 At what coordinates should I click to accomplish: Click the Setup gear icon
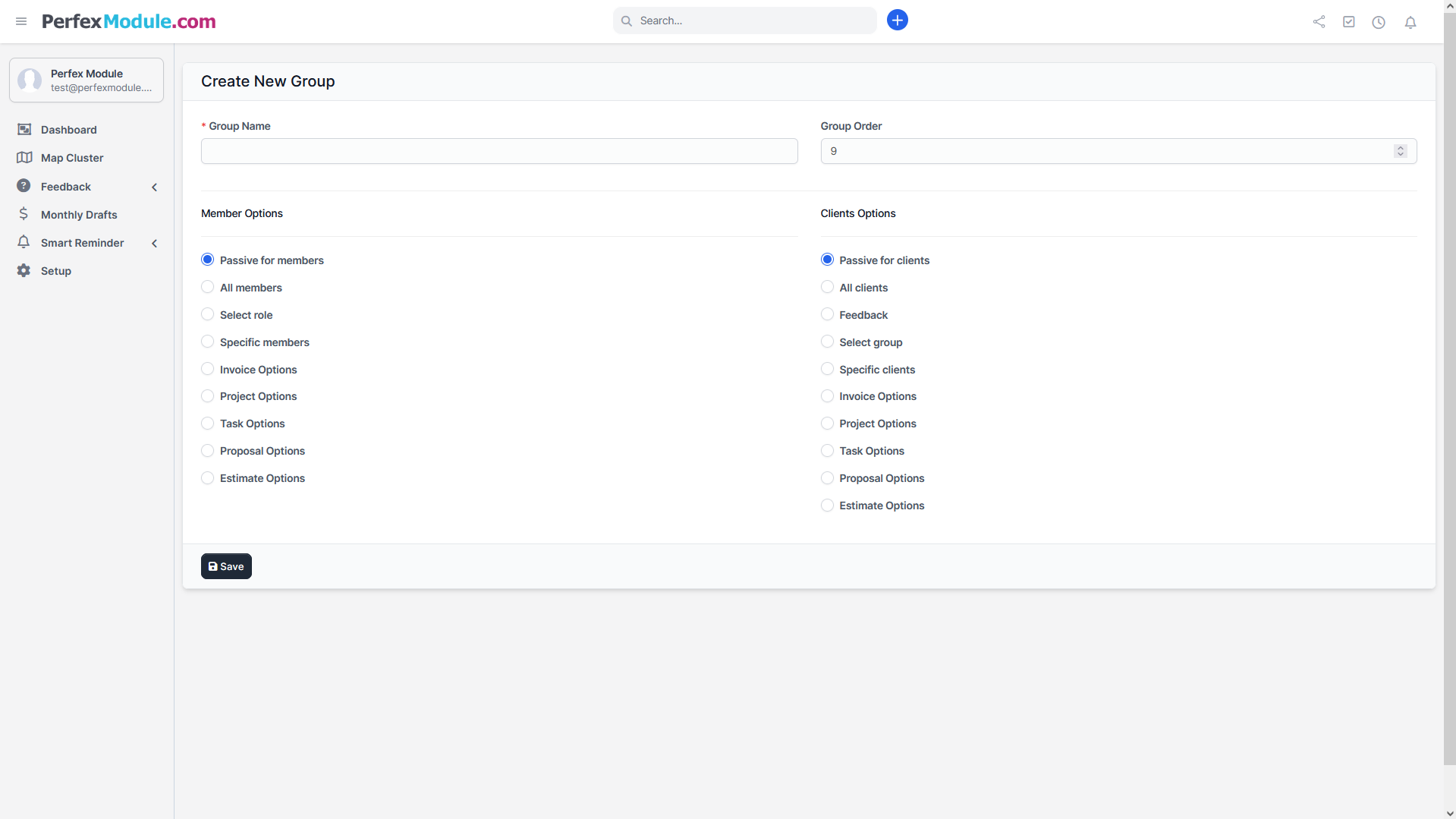point(24,271)
